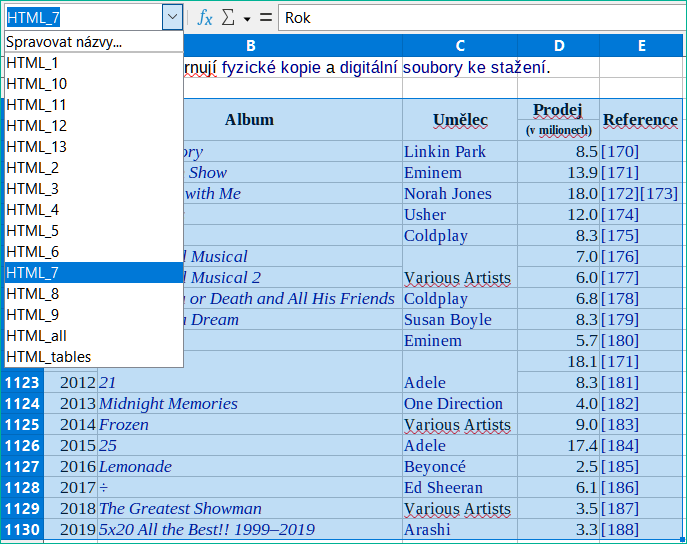Screen dimensions: 687x544
Task: Choose Spravovat názvy... in the name list
Action: click(x=94, y=42)
